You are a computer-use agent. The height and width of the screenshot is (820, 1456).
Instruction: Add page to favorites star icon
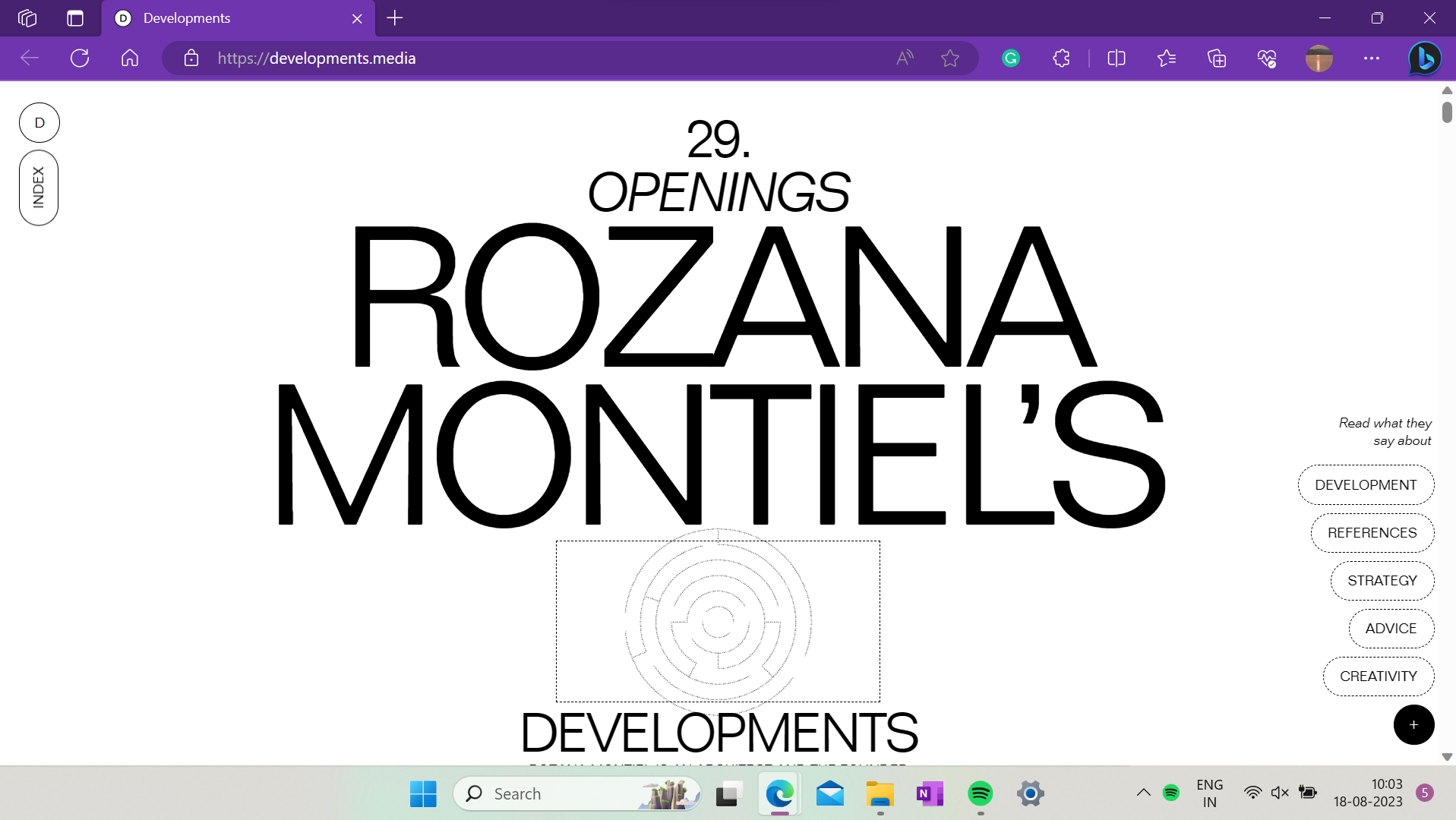[949, 58]
